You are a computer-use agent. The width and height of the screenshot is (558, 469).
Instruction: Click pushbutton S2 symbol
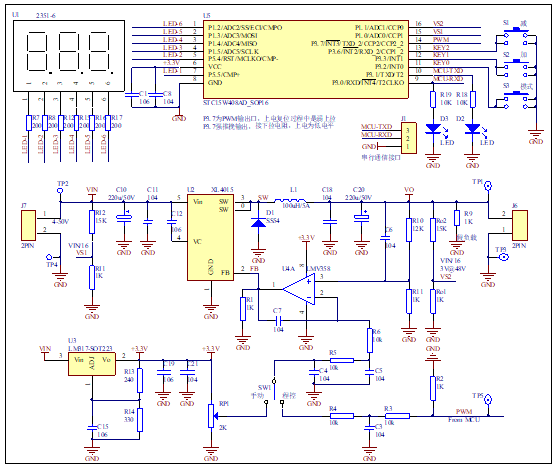click(516, 67)
